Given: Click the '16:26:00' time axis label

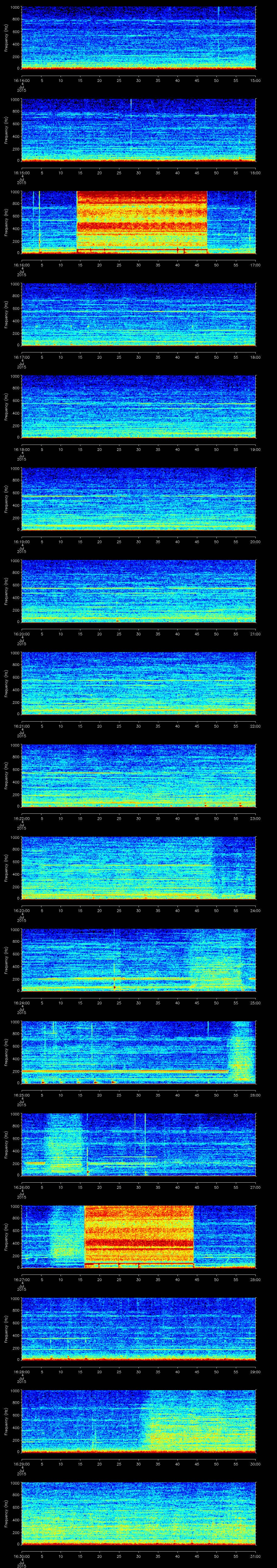Looking at the screenshot, I should (21, 1187).
